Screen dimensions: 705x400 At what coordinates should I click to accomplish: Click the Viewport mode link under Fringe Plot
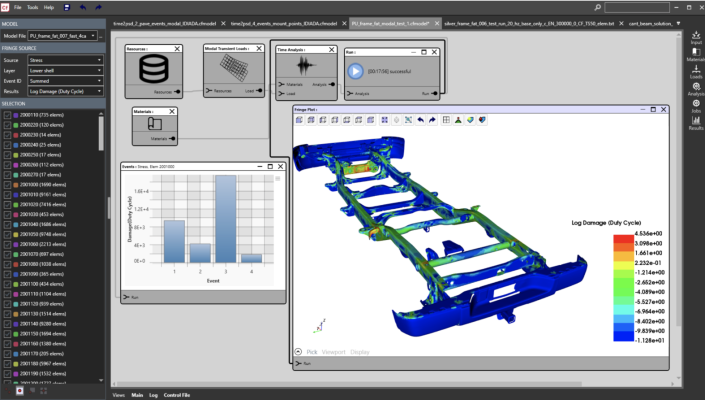(x=336, y=352)
